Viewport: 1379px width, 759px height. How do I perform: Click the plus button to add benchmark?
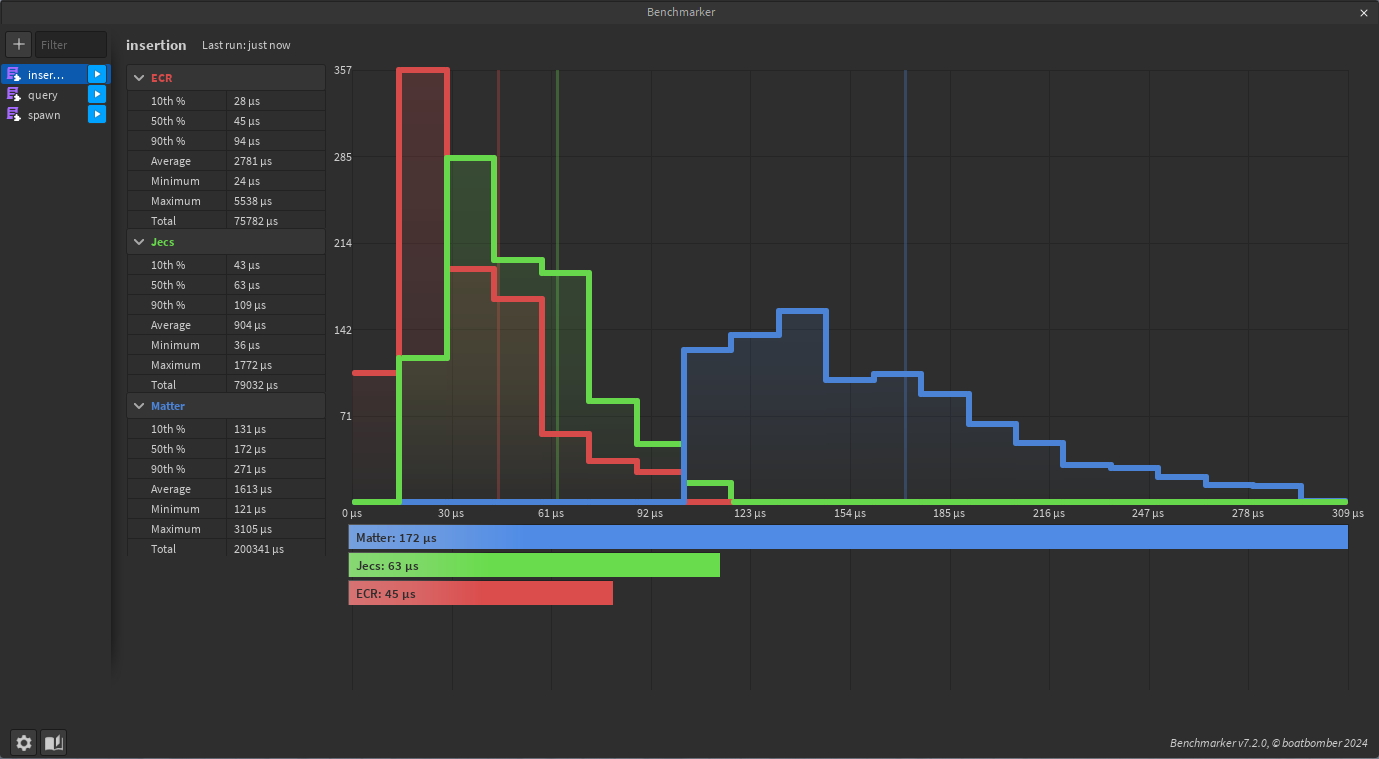point(19,44)
